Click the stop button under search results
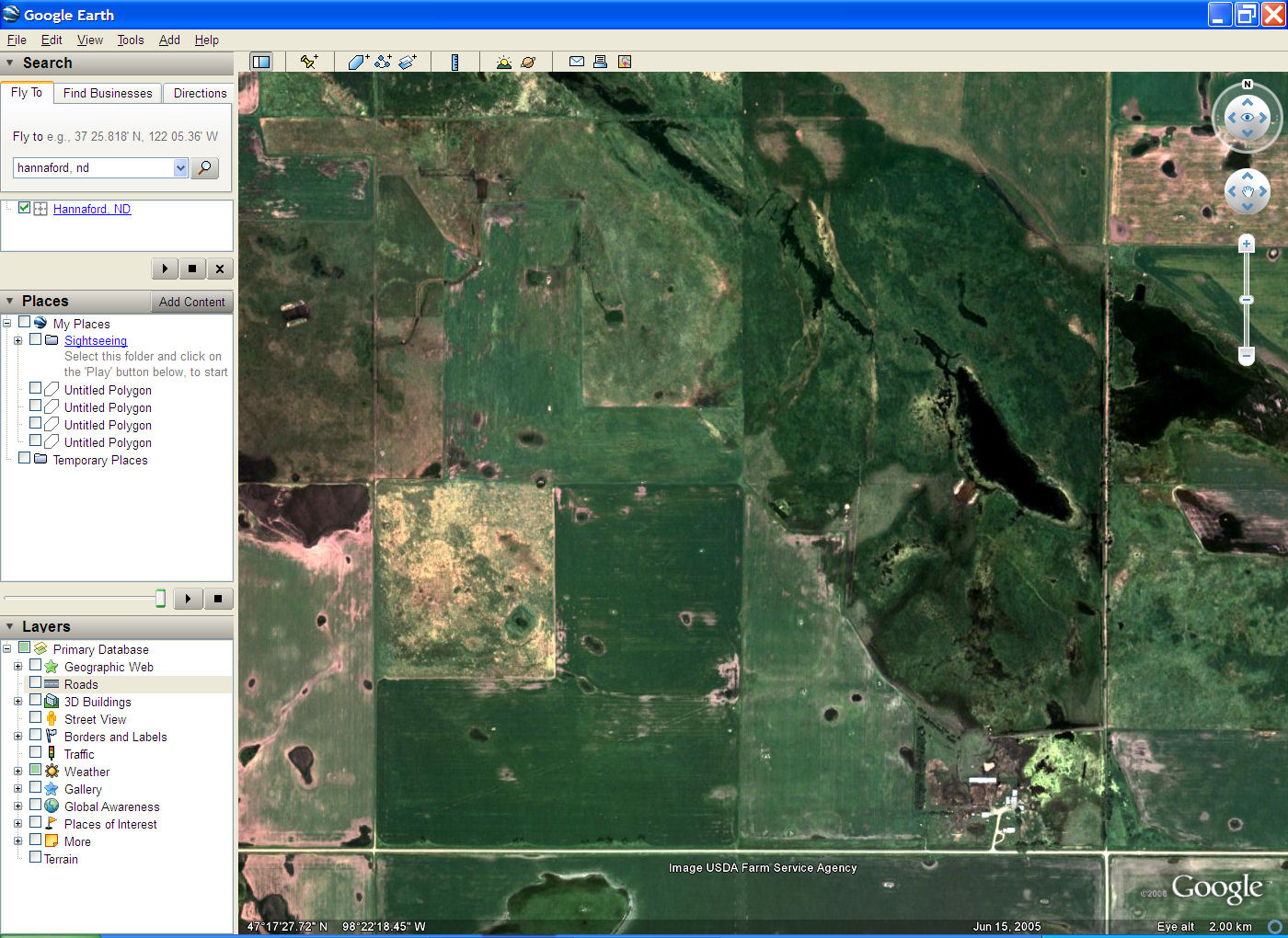 [x=192, y=269]
